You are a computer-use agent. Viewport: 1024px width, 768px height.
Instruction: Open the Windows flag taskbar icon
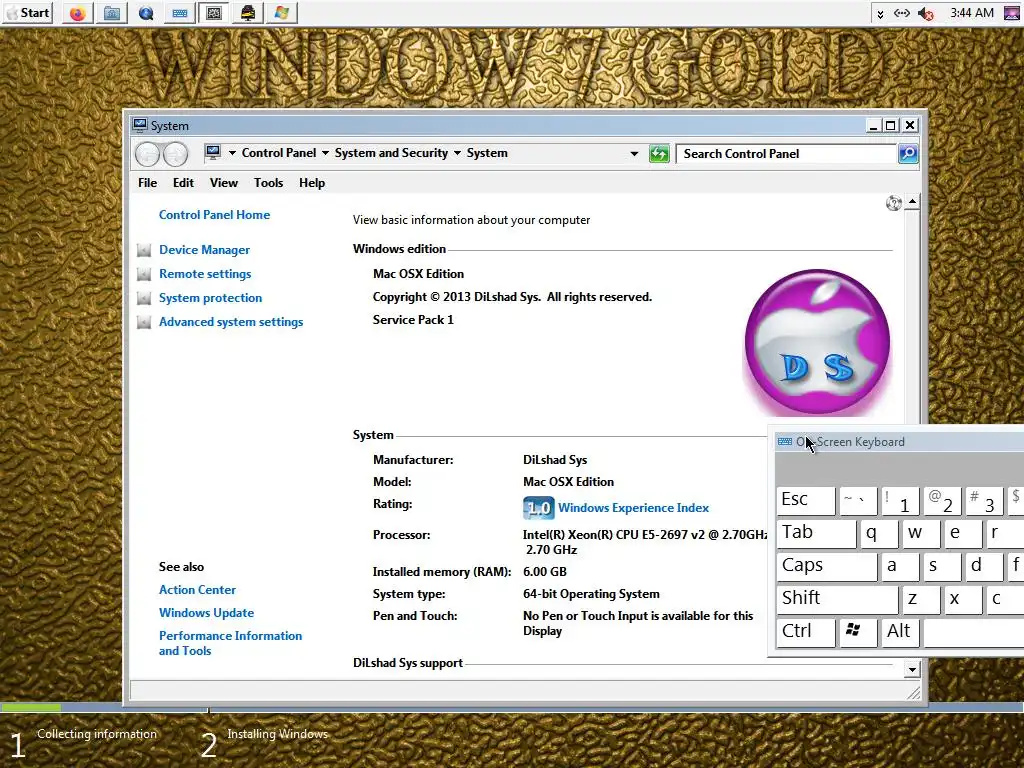281,13
